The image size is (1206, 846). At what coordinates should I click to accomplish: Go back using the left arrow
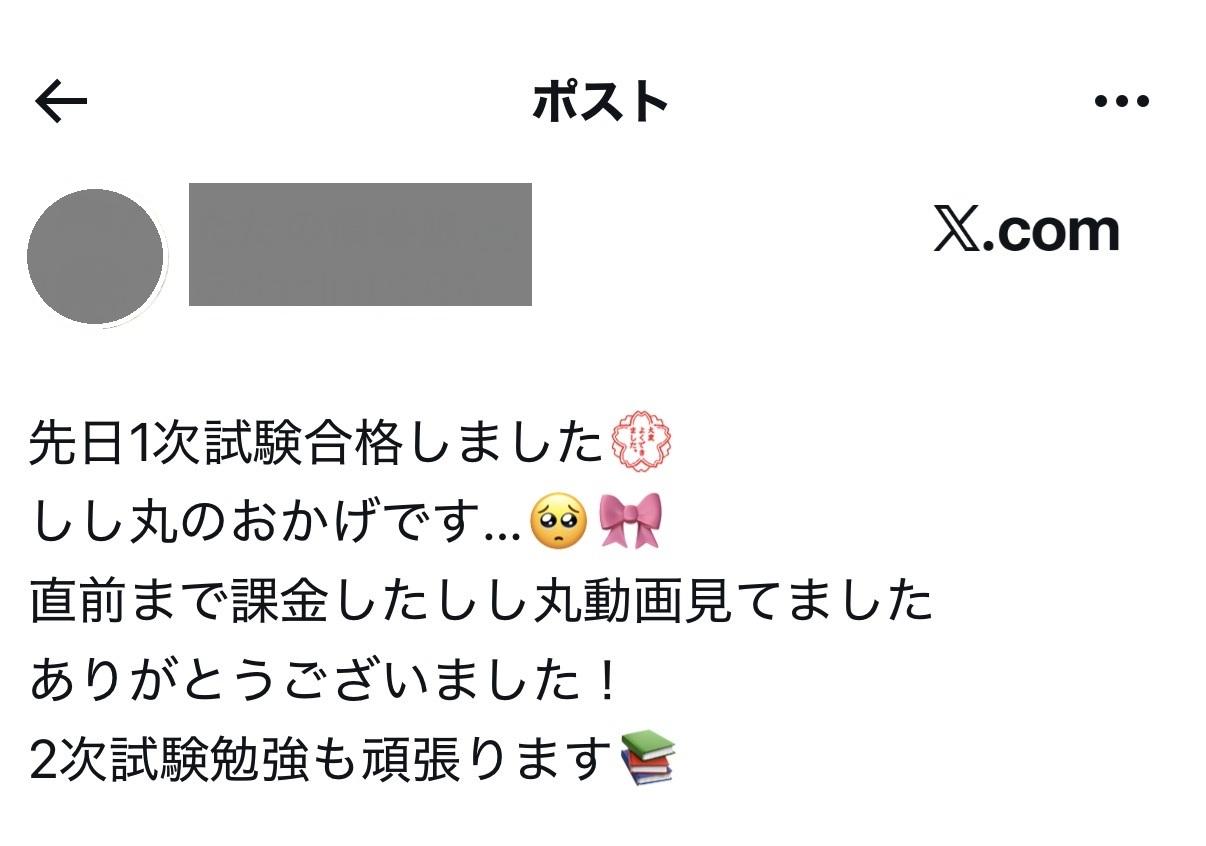pos(61,101)
